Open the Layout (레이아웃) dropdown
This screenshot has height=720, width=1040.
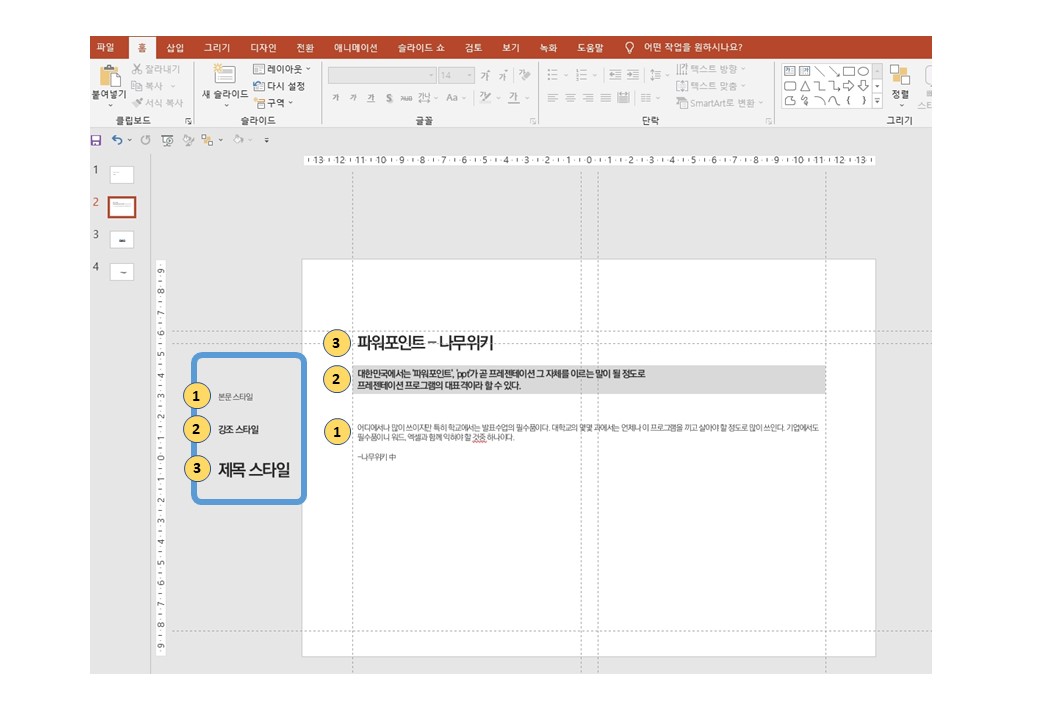282,69
